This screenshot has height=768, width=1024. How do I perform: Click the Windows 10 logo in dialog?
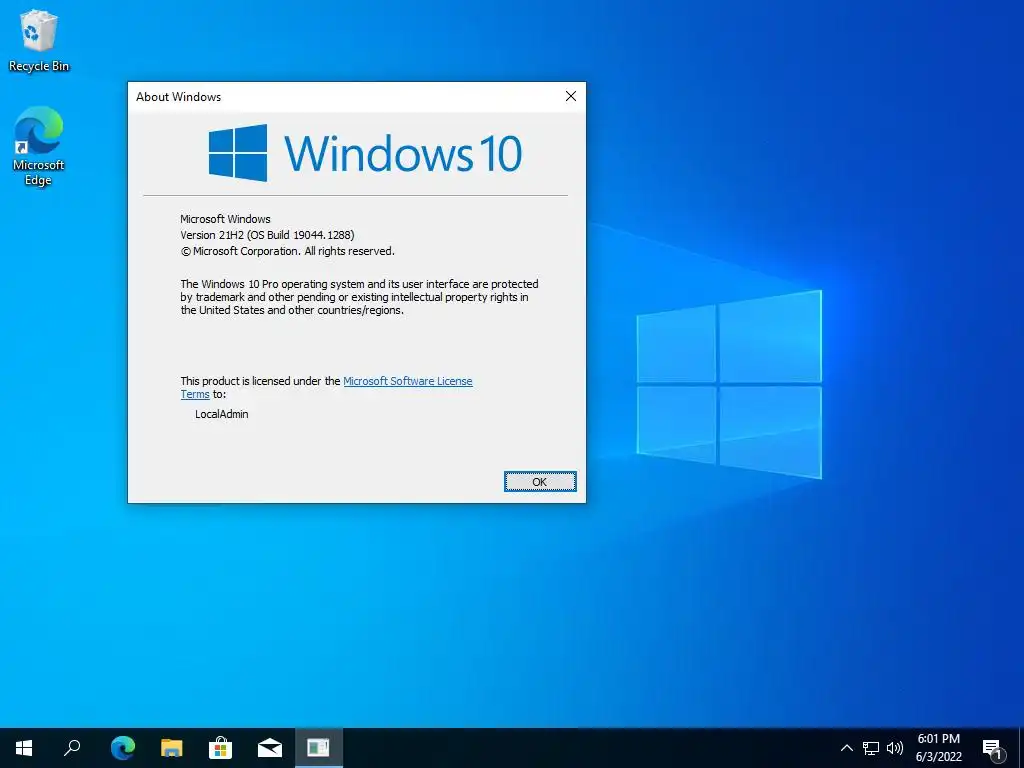(365, 153)
